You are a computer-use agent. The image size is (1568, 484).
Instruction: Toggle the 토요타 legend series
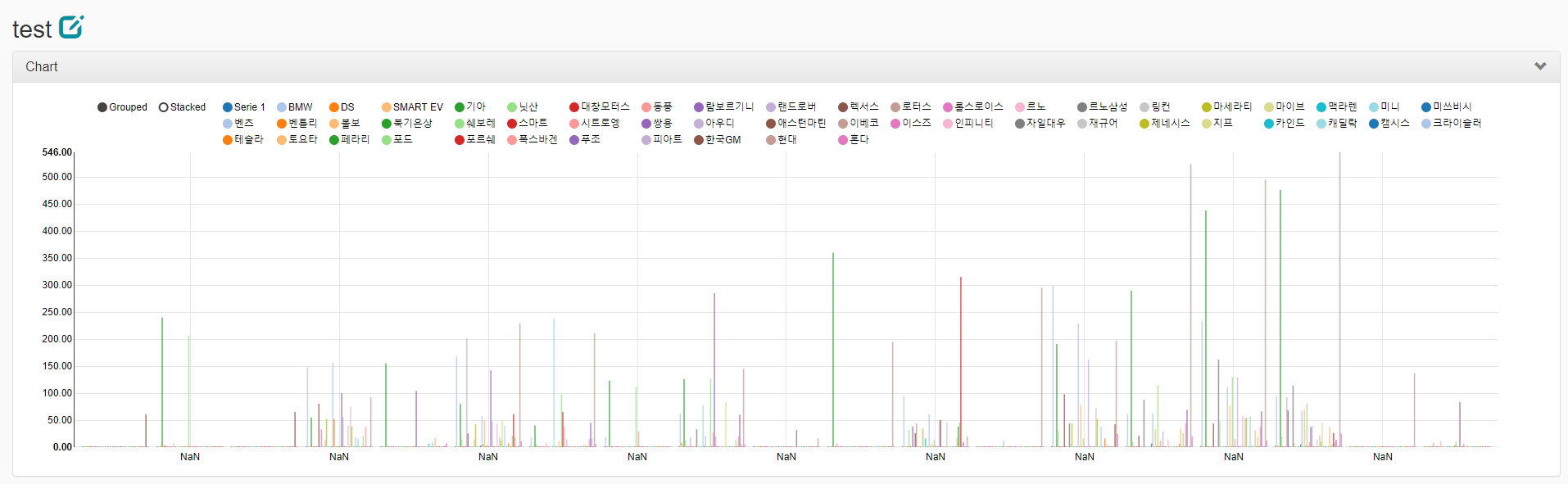tap(297, 140)
